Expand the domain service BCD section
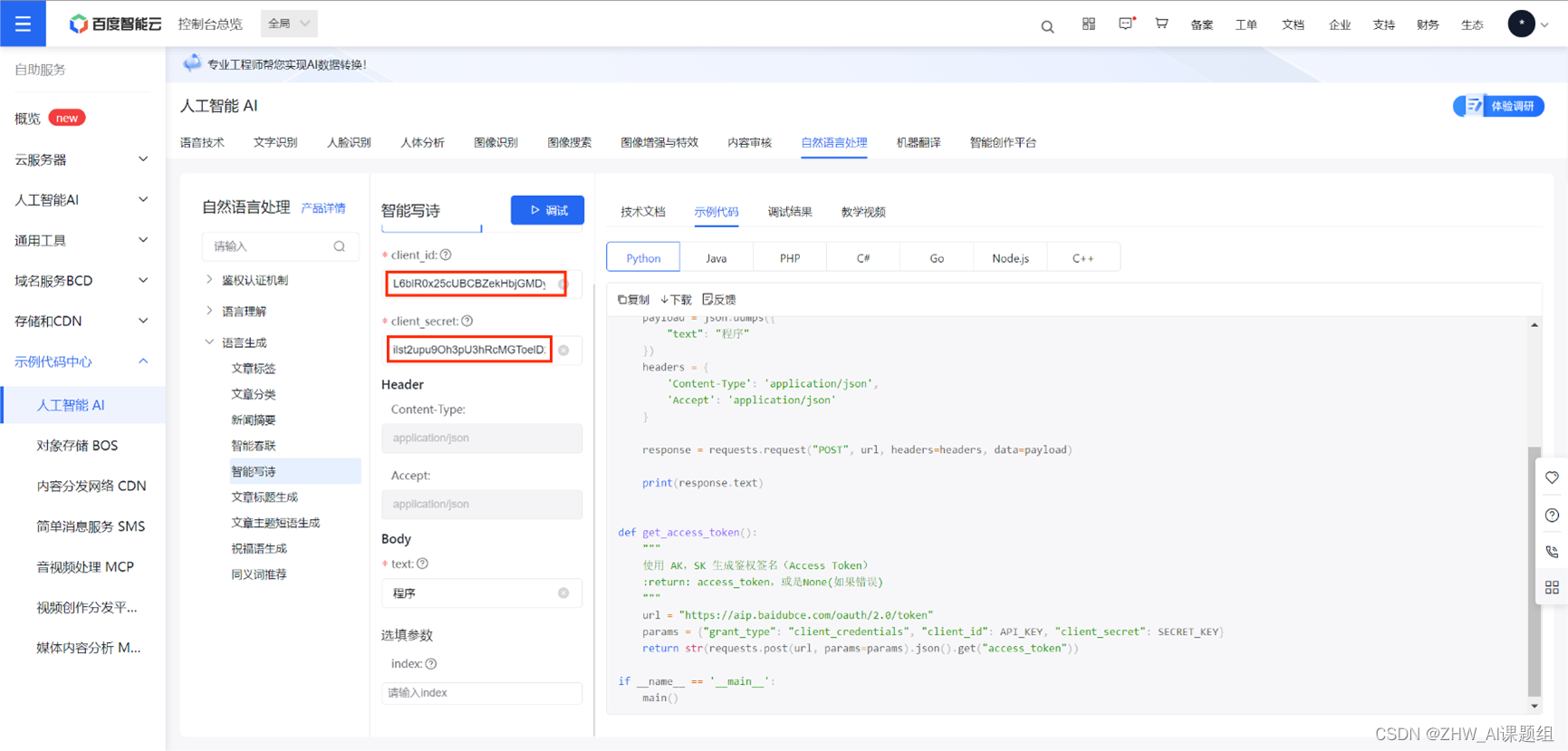1568x751 pixels. (82, 281)
